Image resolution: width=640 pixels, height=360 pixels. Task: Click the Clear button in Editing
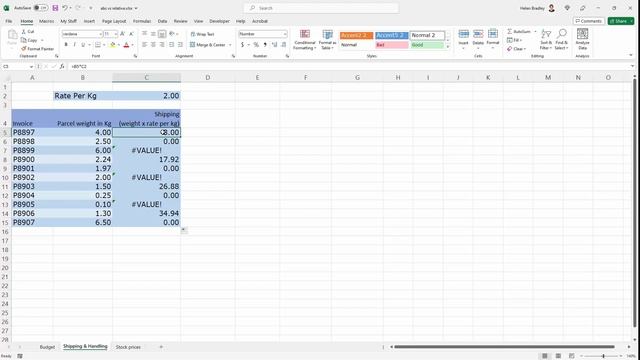(517, 49)
